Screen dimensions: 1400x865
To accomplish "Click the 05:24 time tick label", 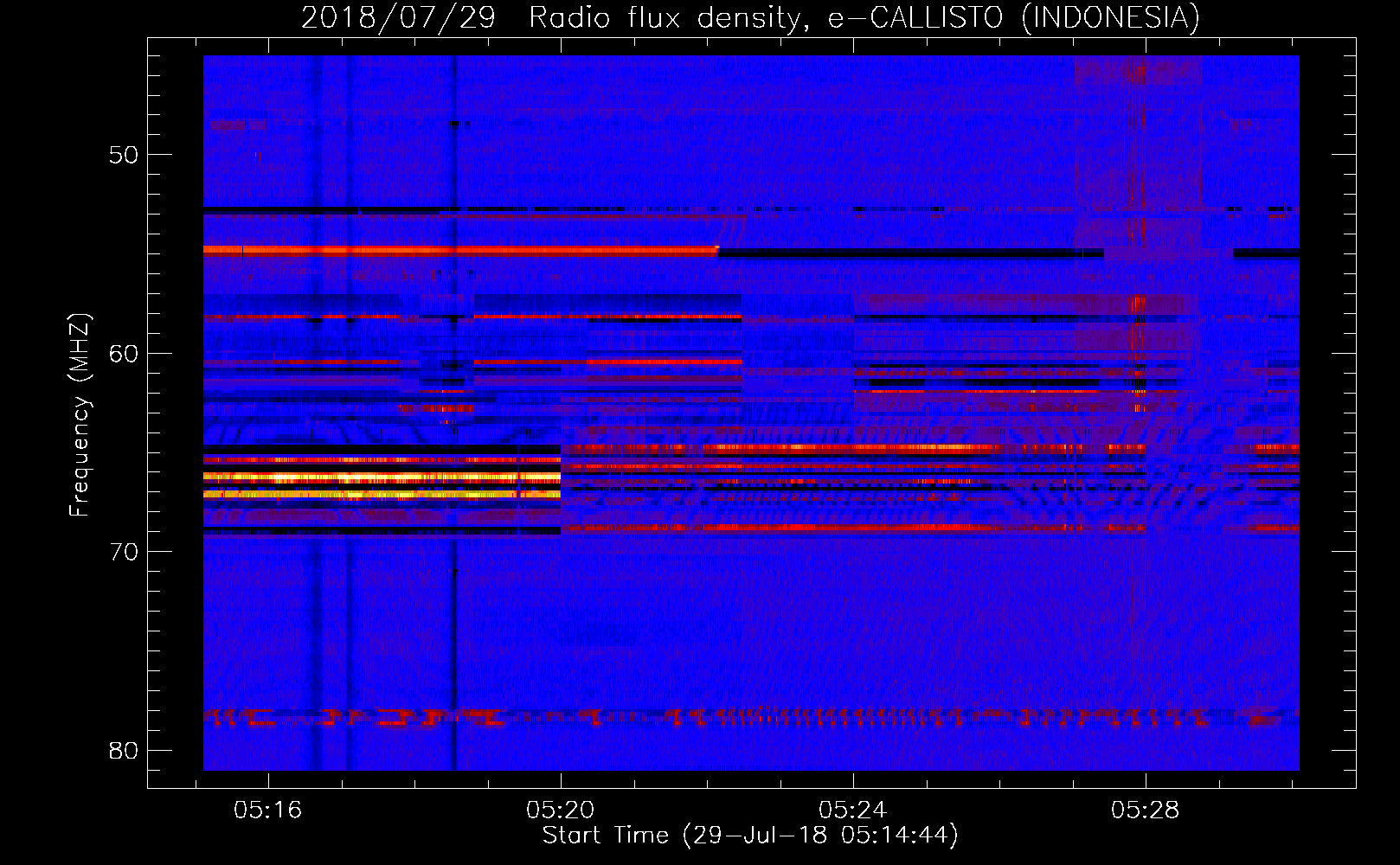I will [x=852, y=811].
